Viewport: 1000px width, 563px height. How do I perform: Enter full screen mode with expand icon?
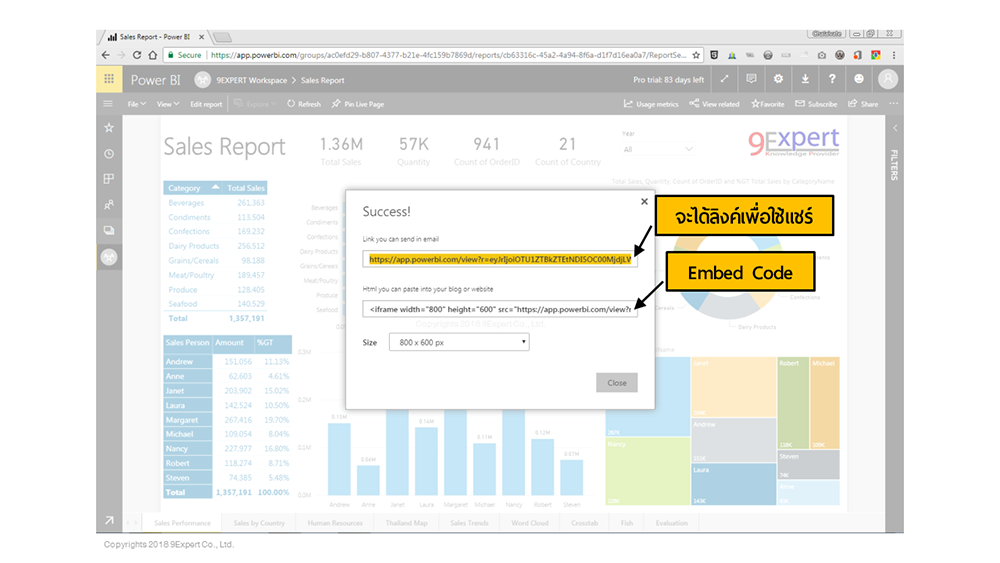[725, 80]
